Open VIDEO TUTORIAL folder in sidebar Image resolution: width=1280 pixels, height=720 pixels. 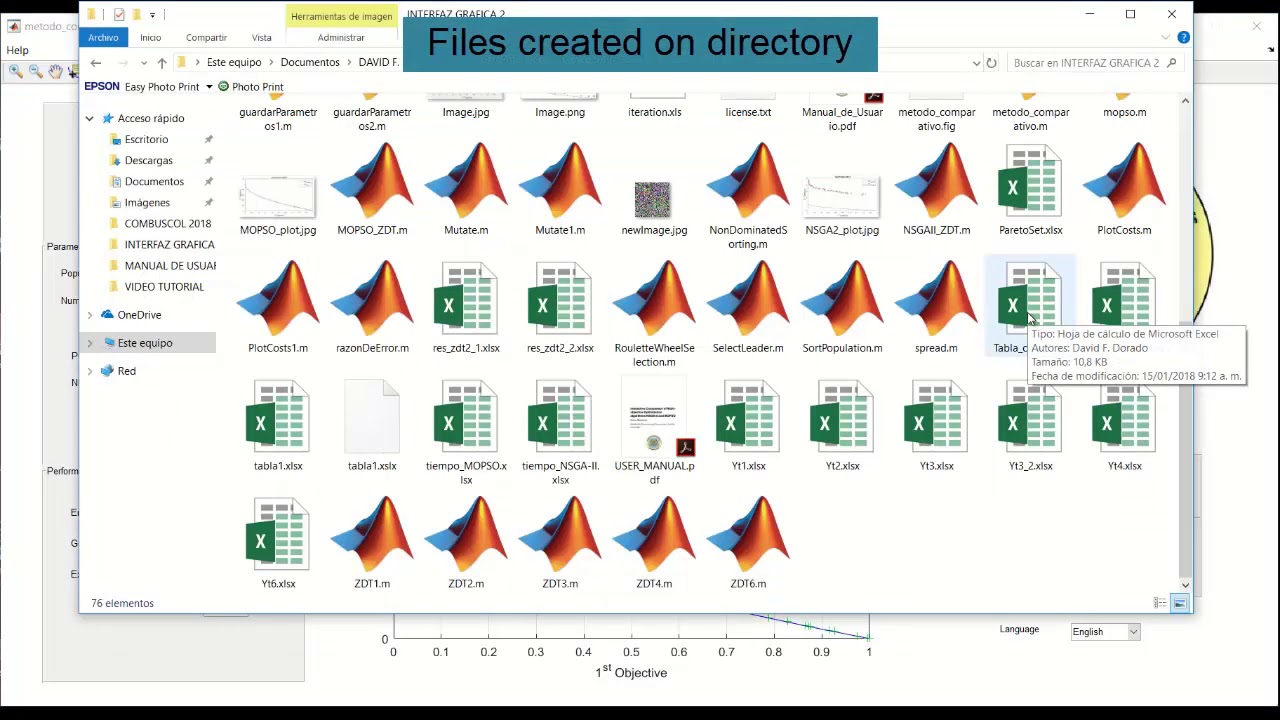pyautogui.click(x=164, y=286)
